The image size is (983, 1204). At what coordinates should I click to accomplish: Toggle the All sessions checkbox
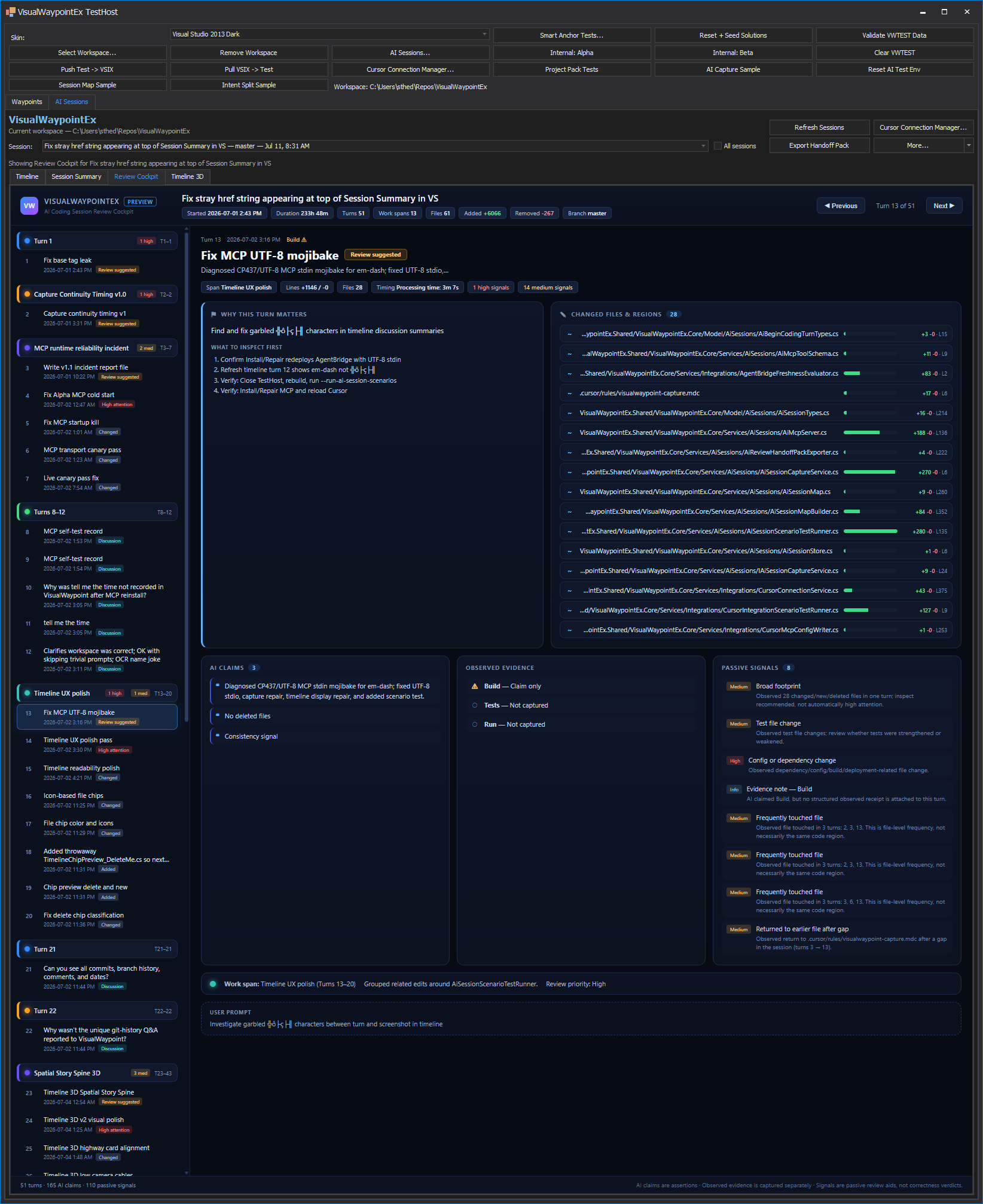point(718,146)
